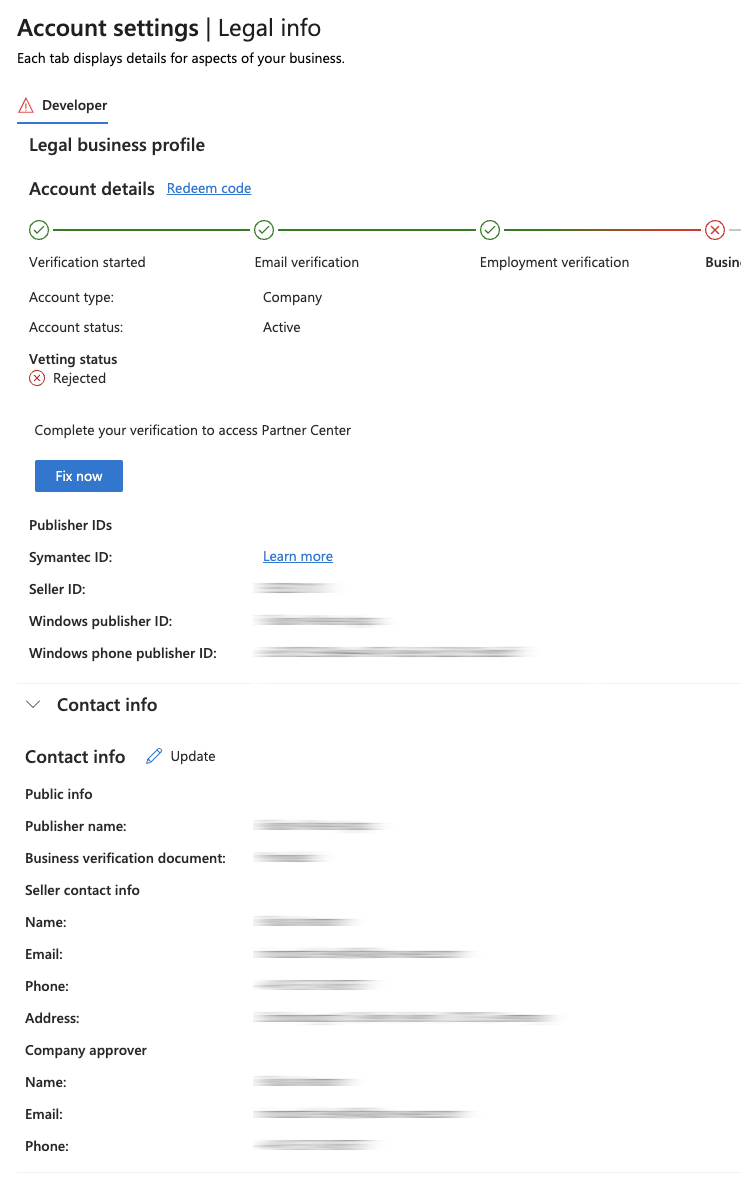Click the "Active" account status value
Screen dimensions: 741x1188
coord(282,327)
